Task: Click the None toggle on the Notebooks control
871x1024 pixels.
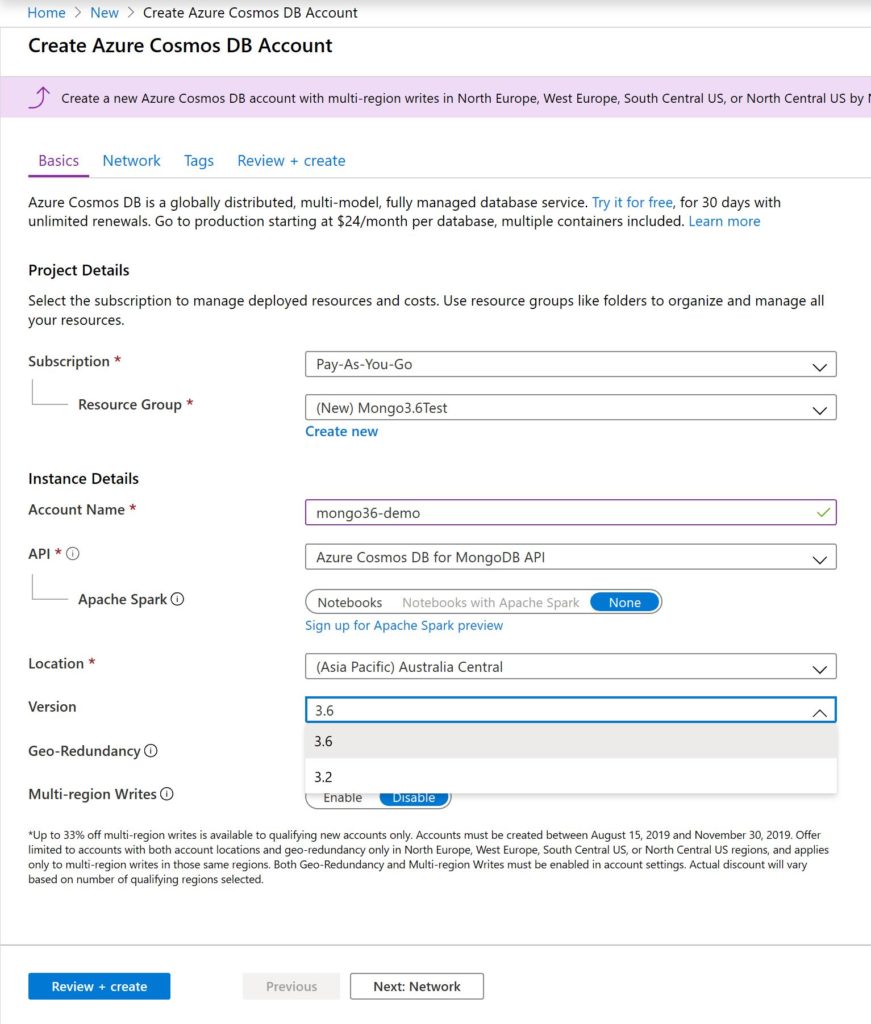Action: pos(623,601)
